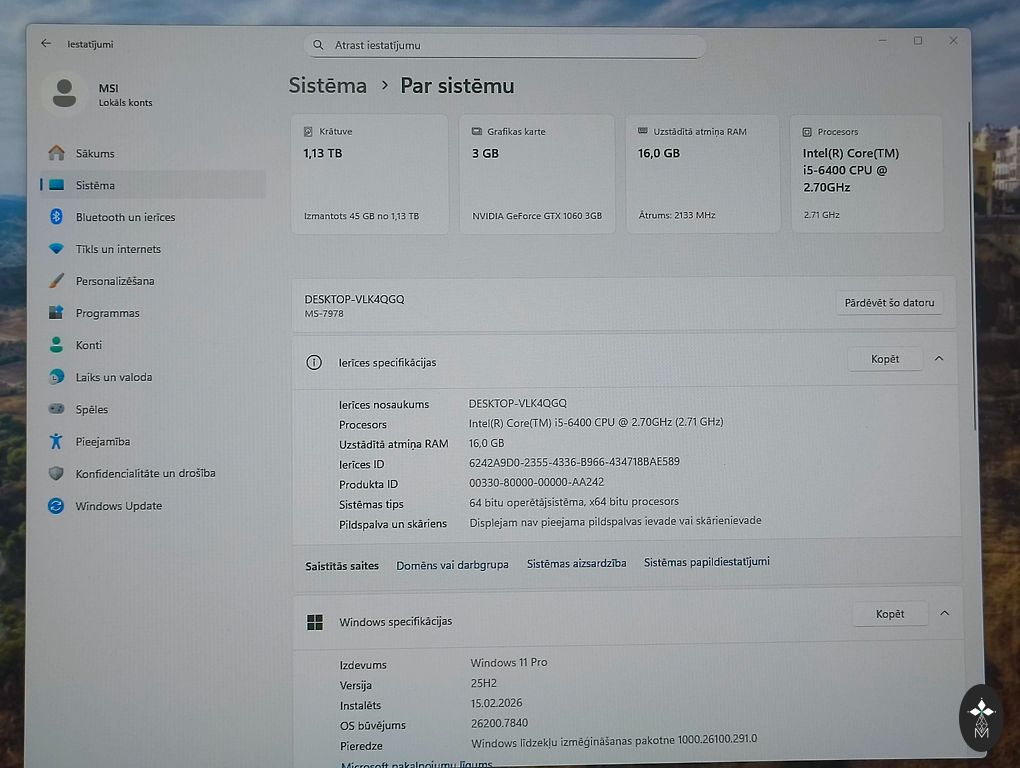Collapse Windows specifikācijas section chevron
The height and width of the screenshot is (768, 1020).
944,614
